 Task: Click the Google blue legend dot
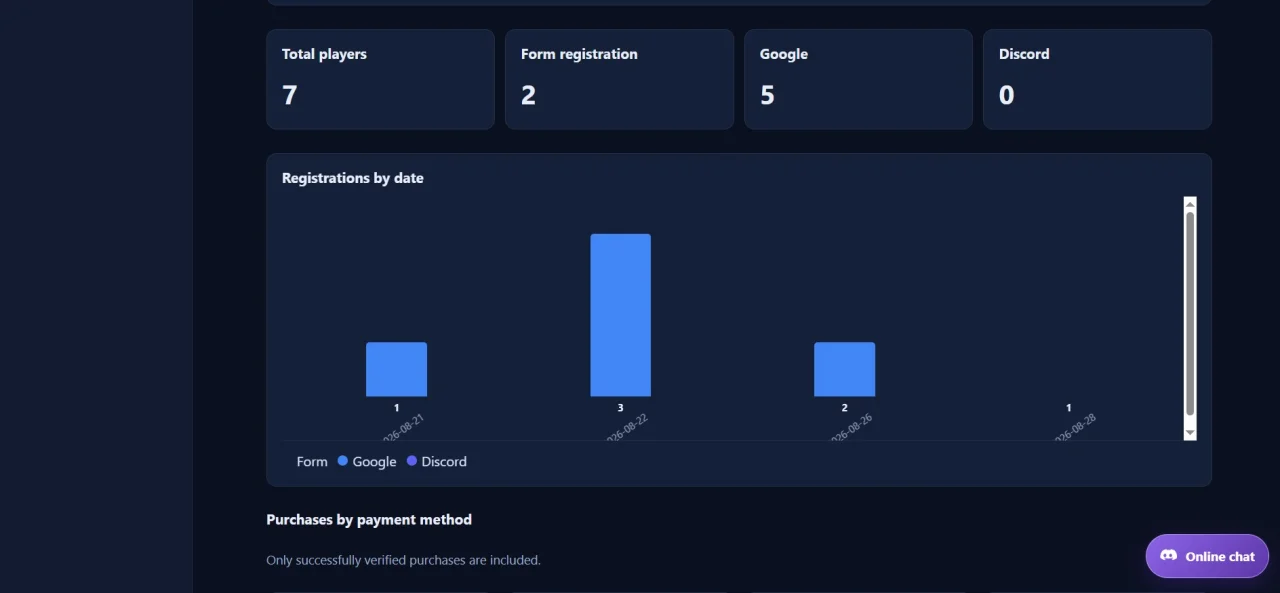coord(343,461)
